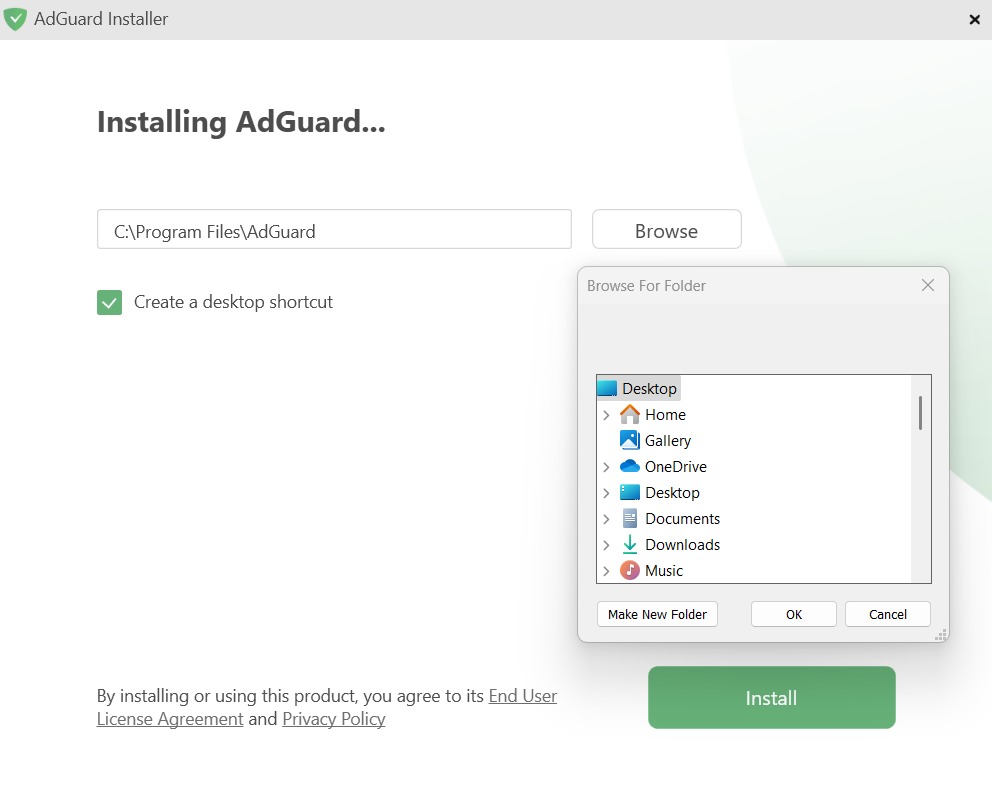Start installation with the Install button

(772, 698)
